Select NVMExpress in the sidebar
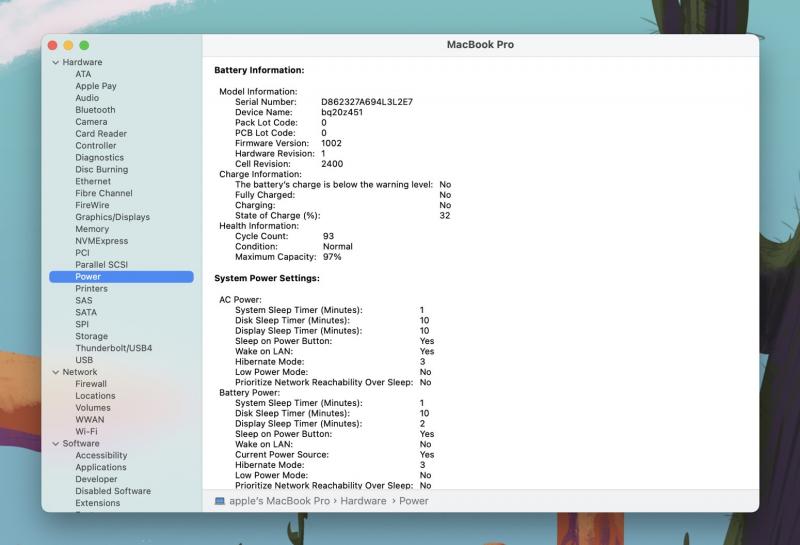Image resolution: width=800 pixels, height=545 pixels. [102, 240]
